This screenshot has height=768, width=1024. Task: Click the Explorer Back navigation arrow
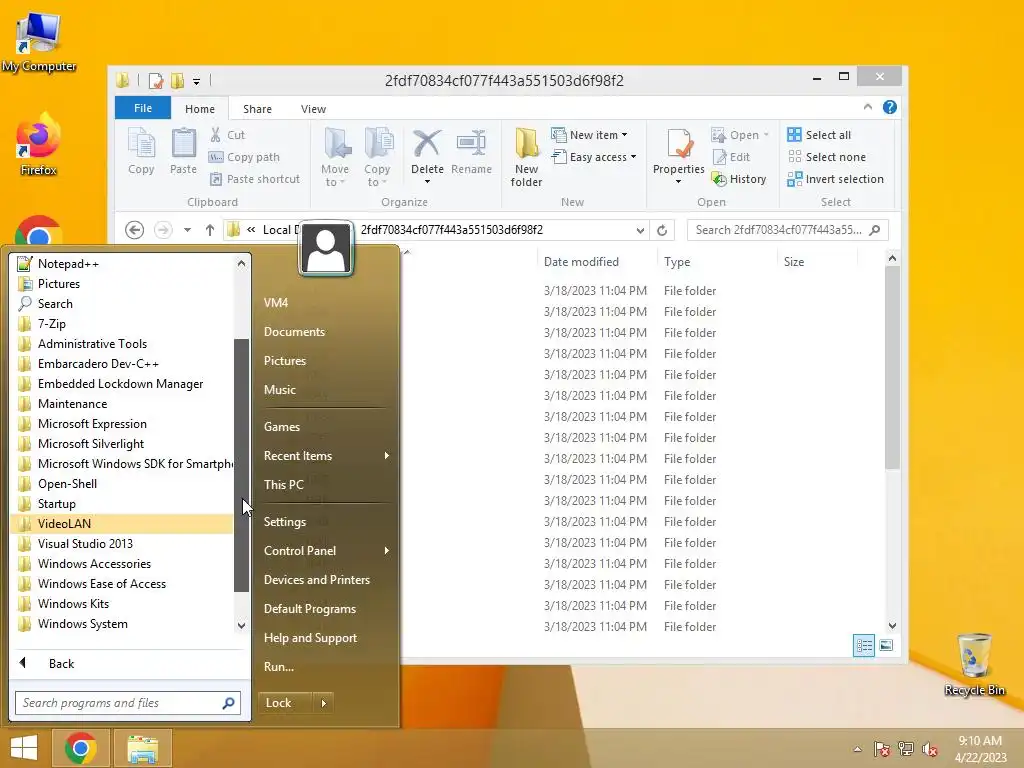135,230
